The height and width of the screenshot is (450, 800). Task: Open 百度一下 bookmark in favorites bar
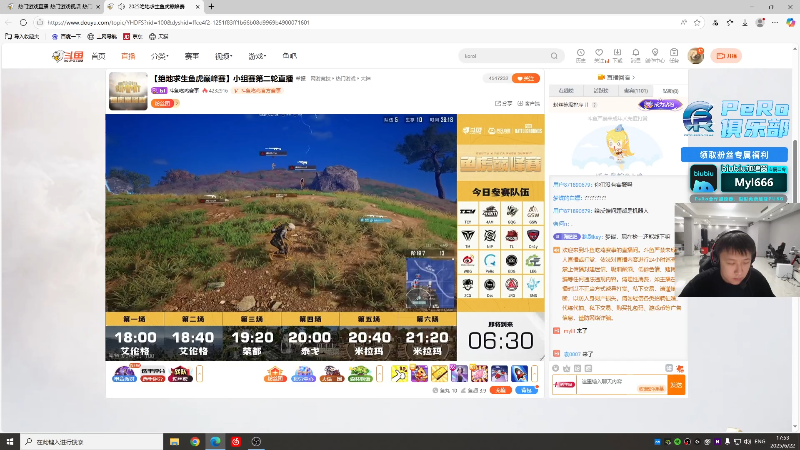click(66, 37)
